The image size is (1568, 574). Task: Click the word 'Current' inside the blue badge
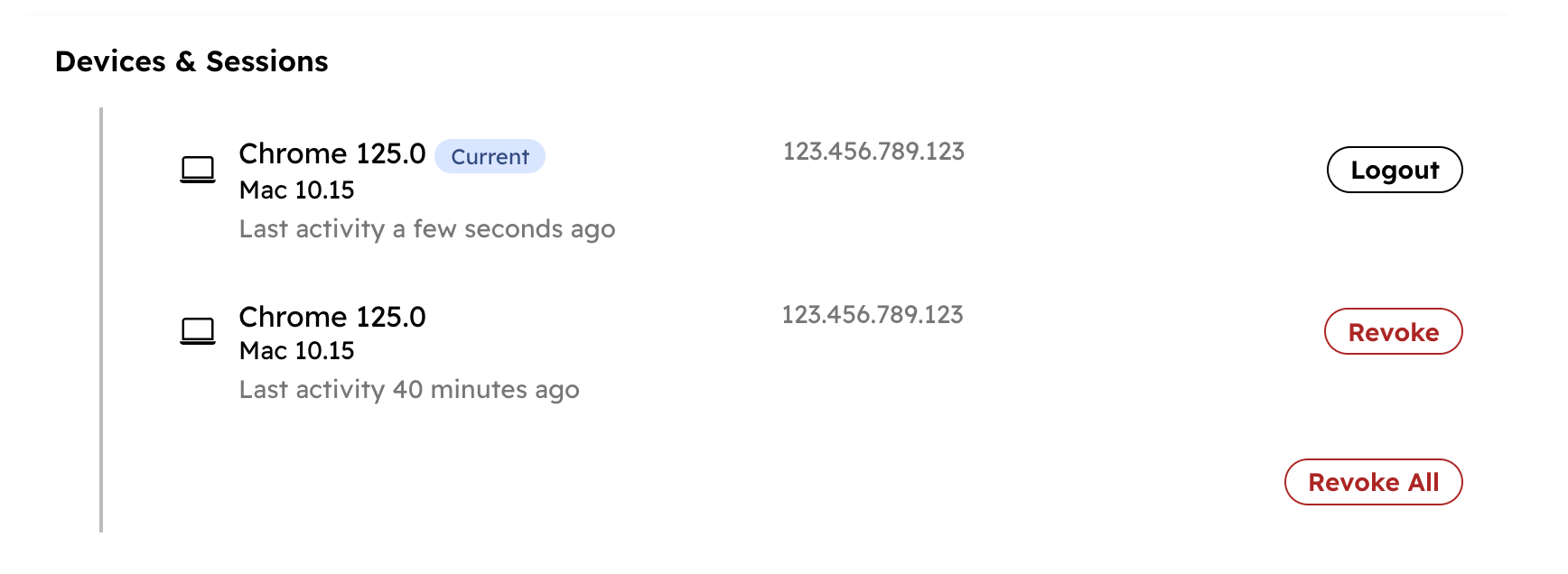tap(490, 157)
